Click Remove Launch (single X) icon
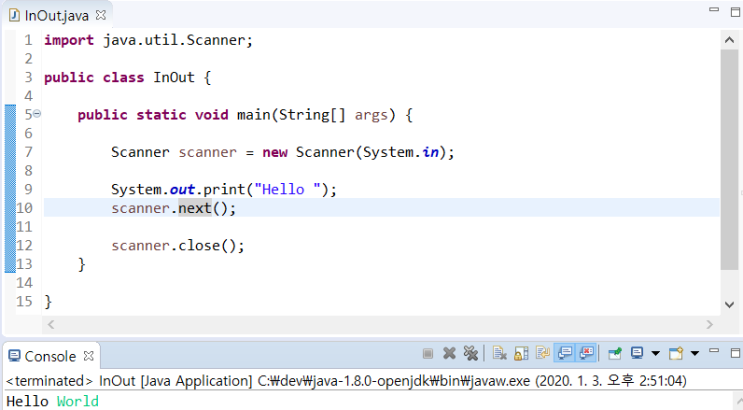This screenshot has width=743, height=410. click(x=449, y=354)
